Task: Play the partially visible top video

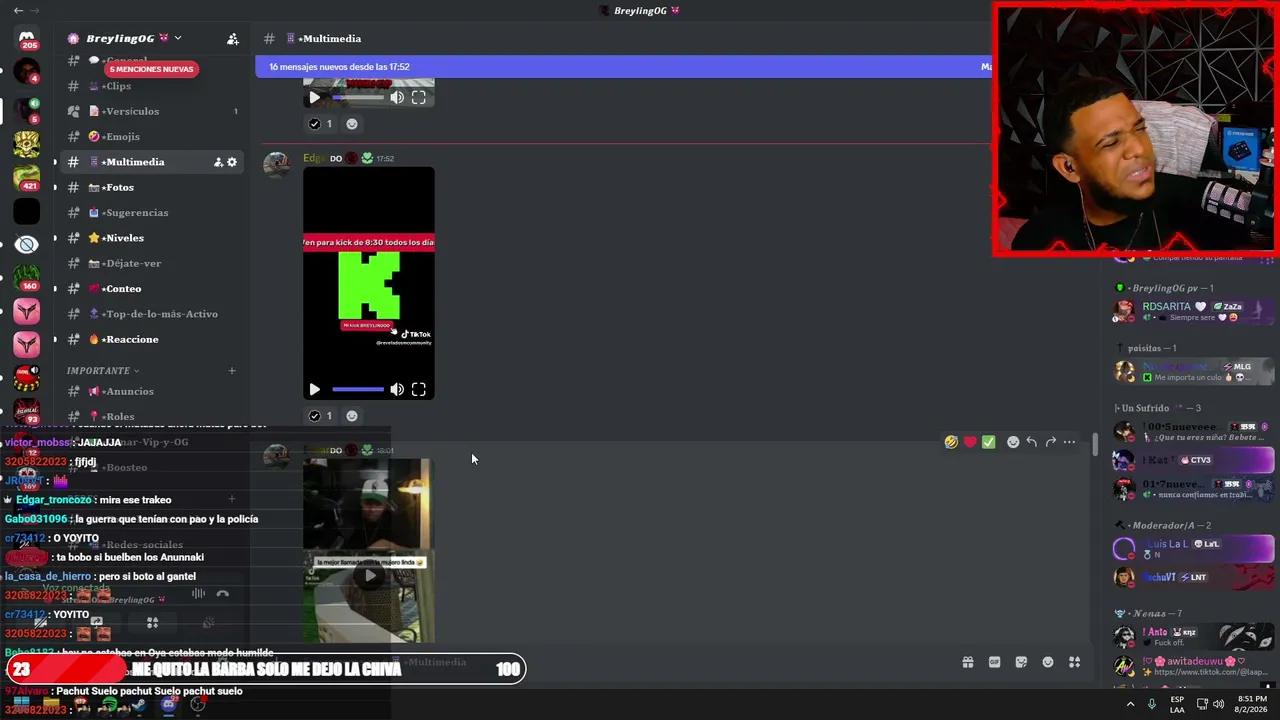Action: (x=314, y=98)
